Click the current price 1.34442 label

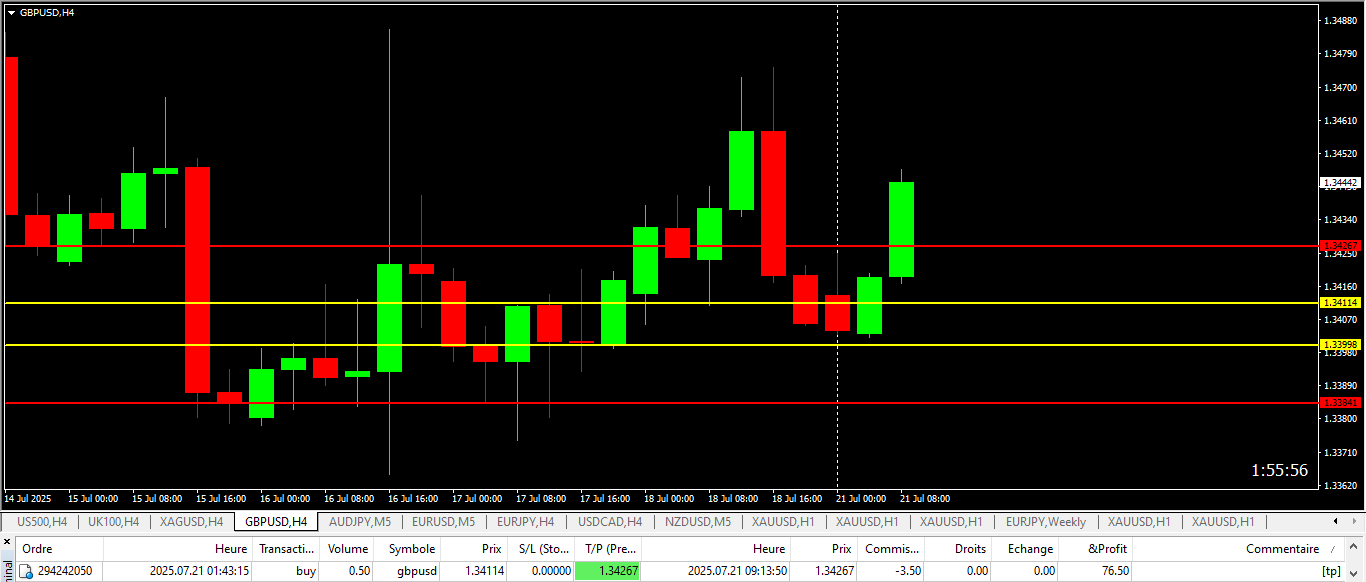(x=1340, y=183)
